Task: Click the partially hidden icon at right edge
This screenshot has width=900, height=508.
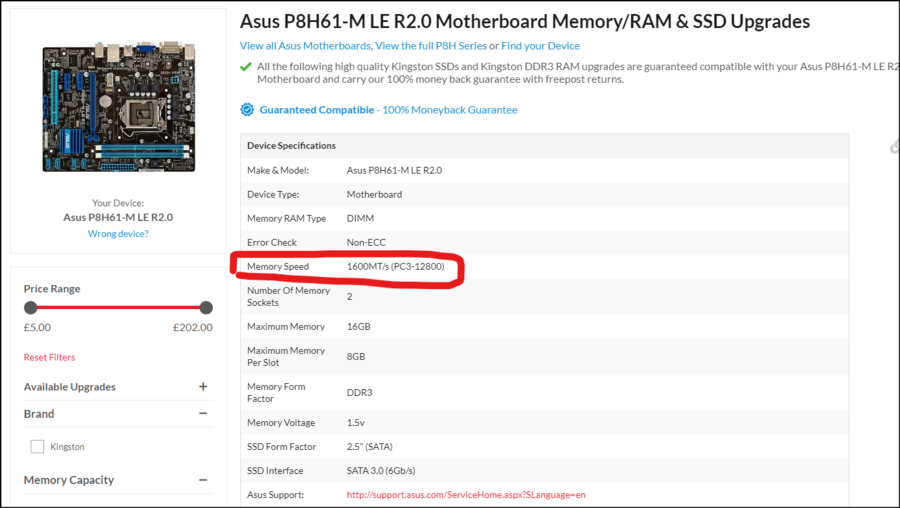Action: click(x=895, y=146)
